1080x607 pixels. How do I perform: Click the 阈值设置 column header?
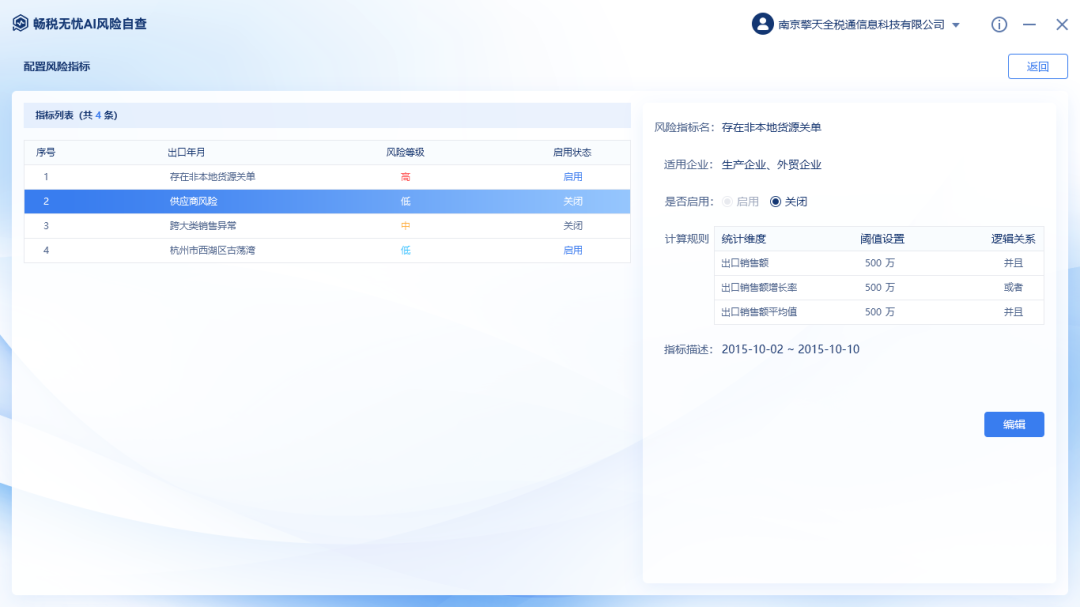click(882, 239)
